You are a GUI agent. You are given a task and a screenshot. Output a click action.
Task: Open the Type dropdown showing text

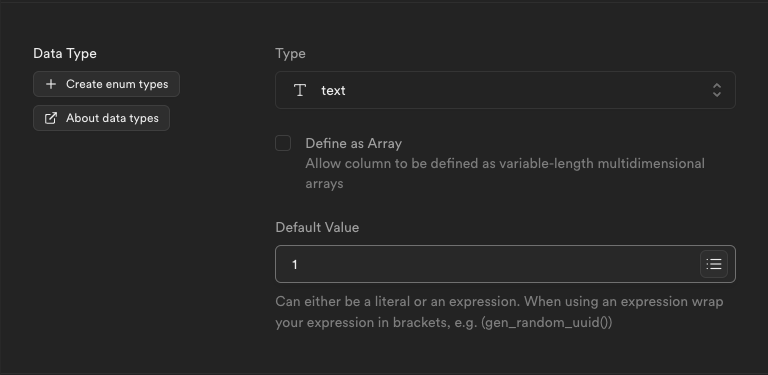505,90
